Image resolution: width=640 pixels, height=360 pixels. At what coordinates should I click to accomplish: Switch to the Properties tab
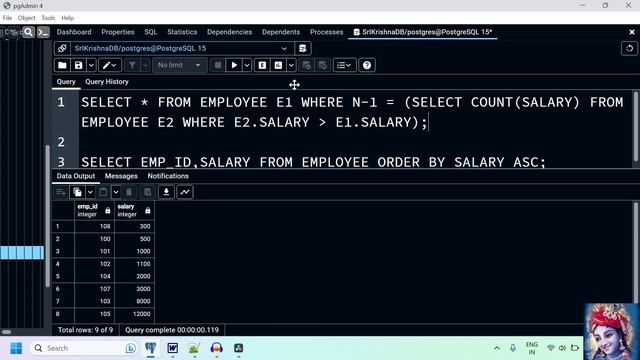tap(118, 32)
